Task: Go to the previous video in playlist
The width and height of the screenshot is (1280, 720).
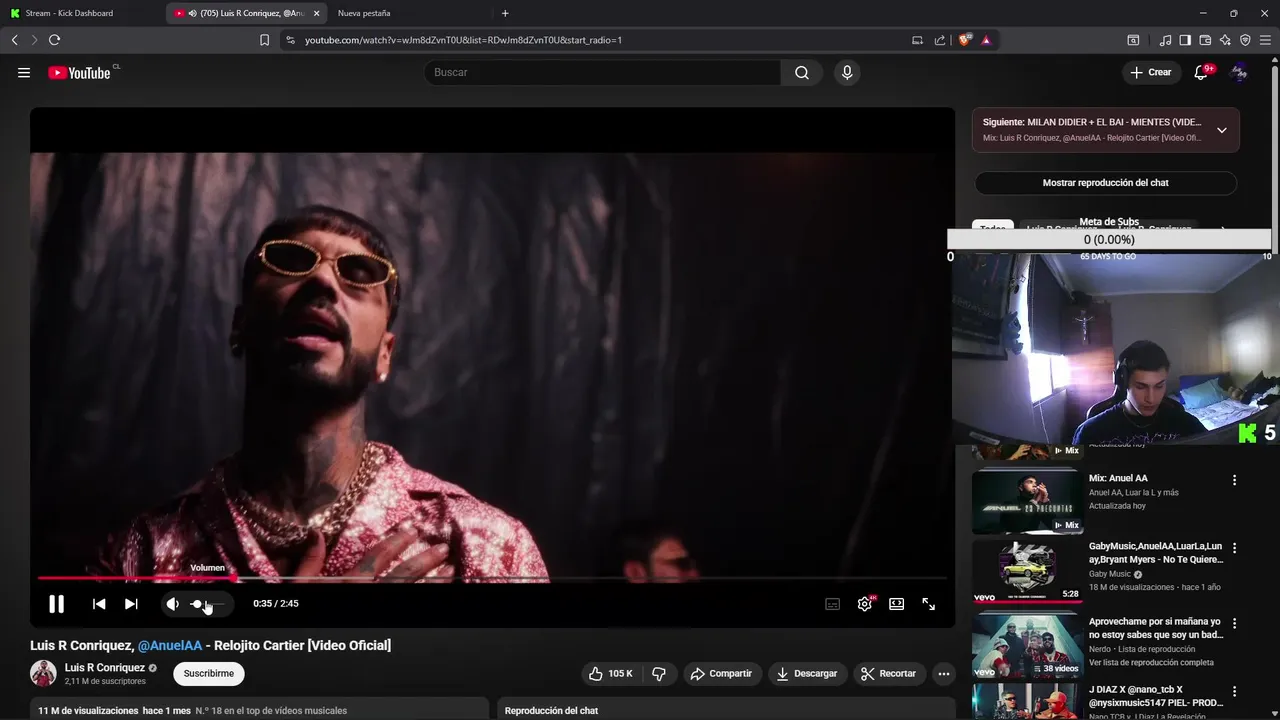Action: (99, 604)
